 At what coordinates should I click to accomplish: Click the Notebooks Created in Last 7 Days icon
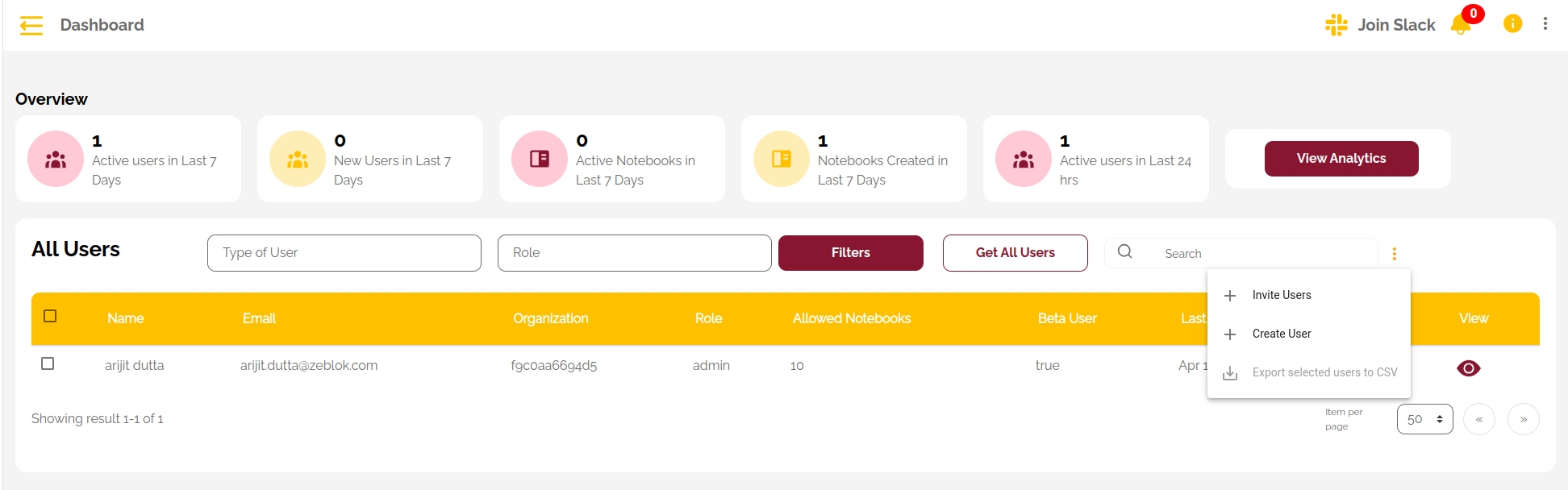point(781,159)
